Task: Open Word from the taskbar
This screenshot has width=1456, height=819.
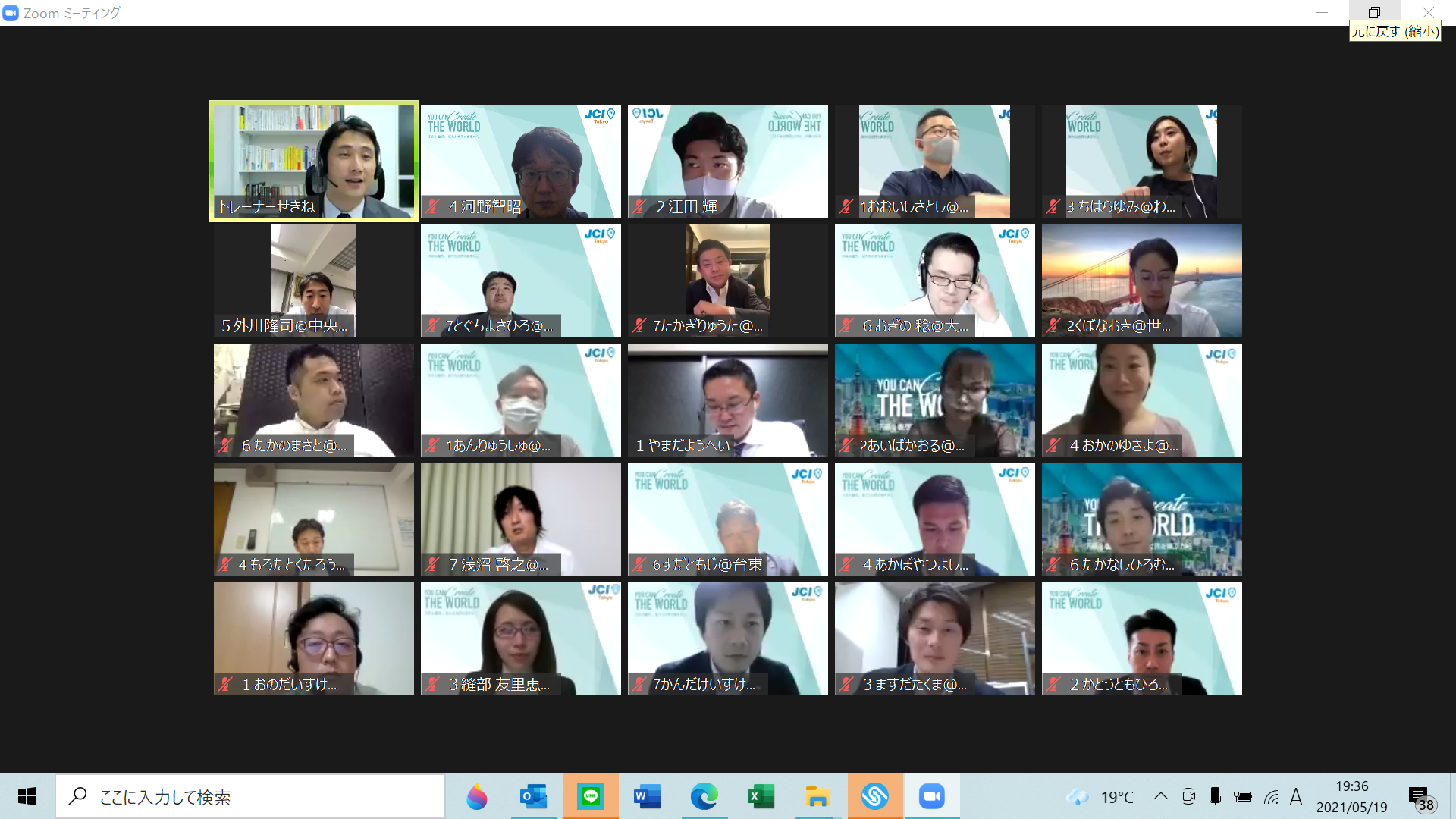Action: click(x=647, y=796)
